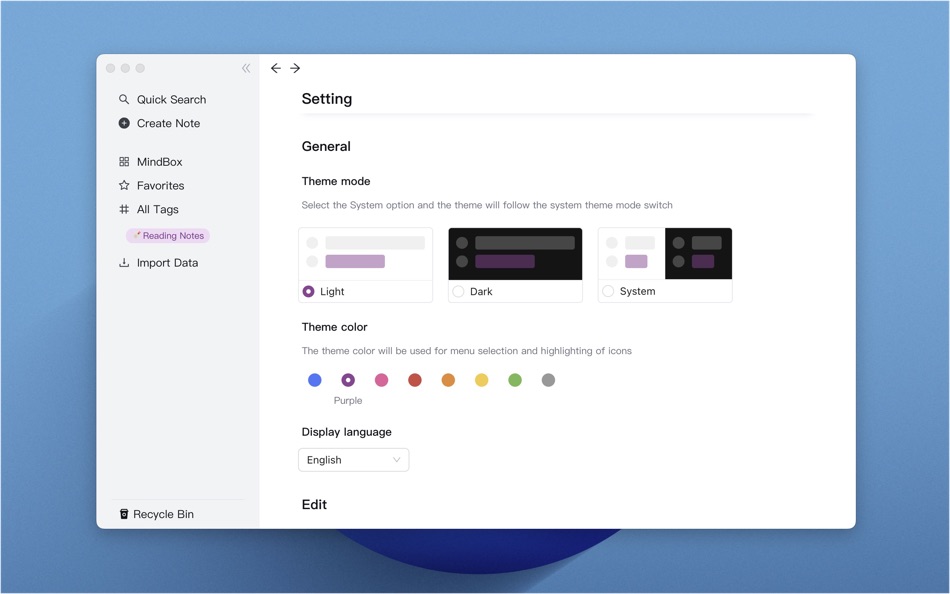Choose the pink theme color
The height and width of the screenshot is (594, 950).
[381, 380]
